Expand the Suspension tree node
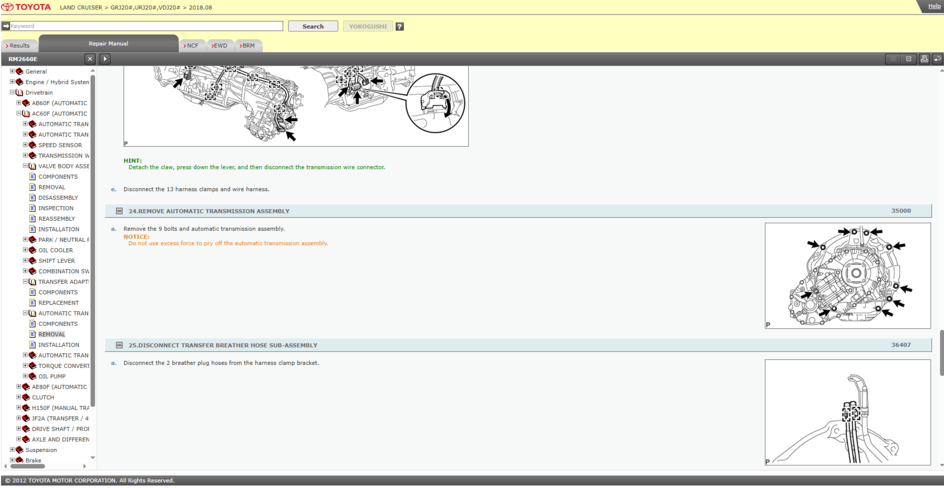 pyautogui.click(x=13, y=450)
